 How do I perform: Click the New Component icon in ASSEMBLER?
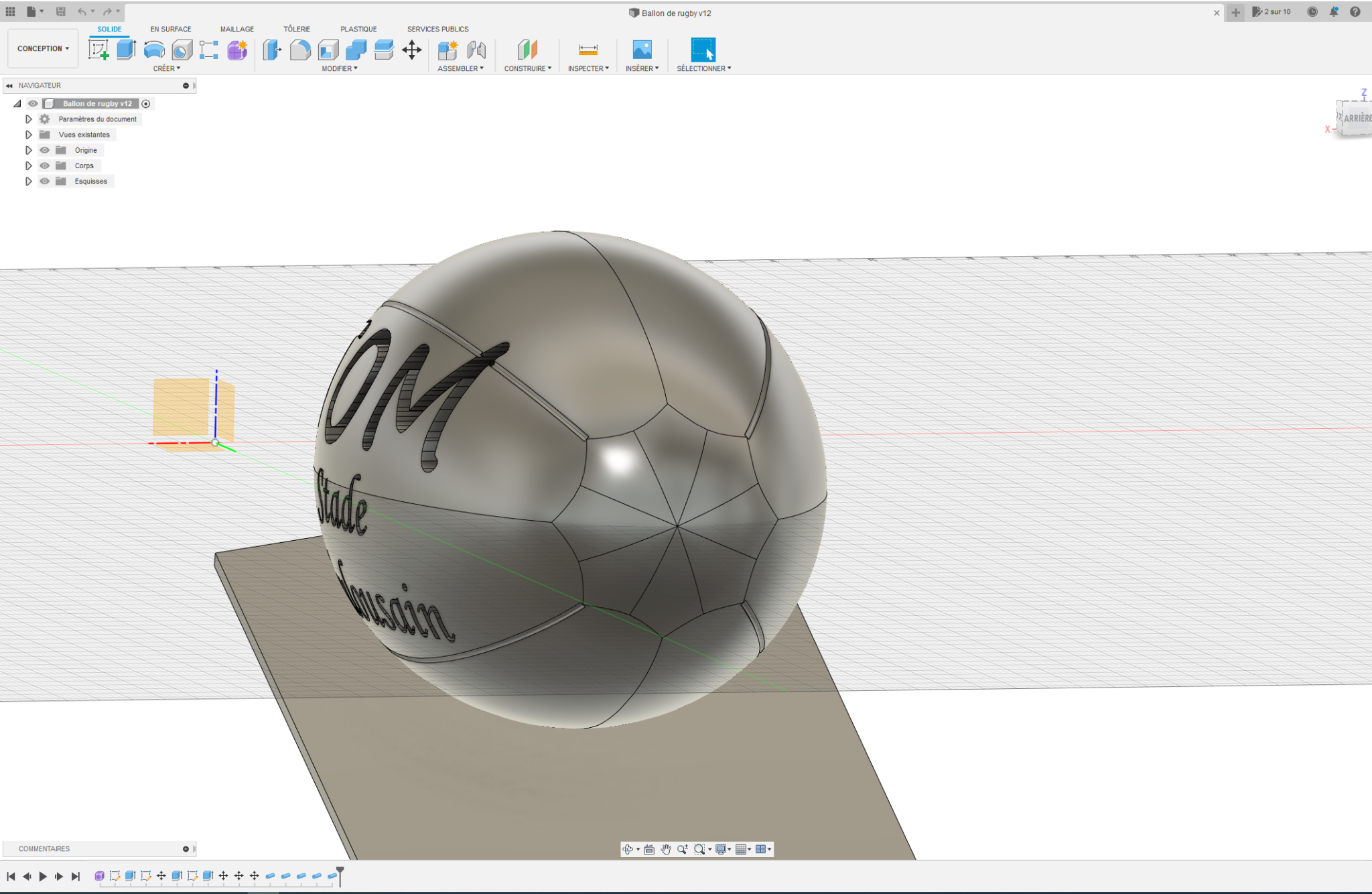[448, 50]
